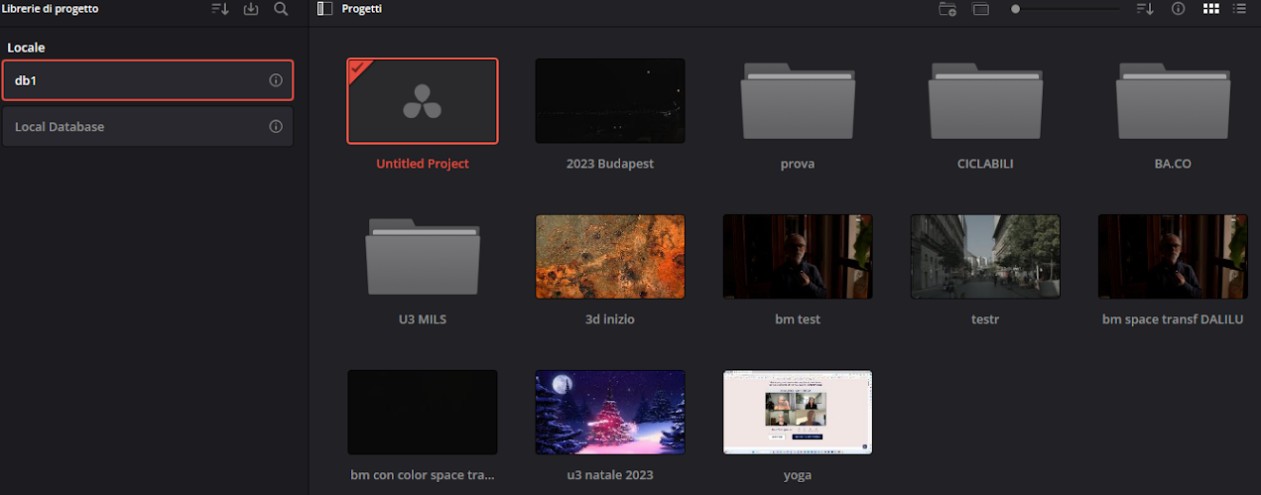Open the projects sort order menu

(1145, 9)
